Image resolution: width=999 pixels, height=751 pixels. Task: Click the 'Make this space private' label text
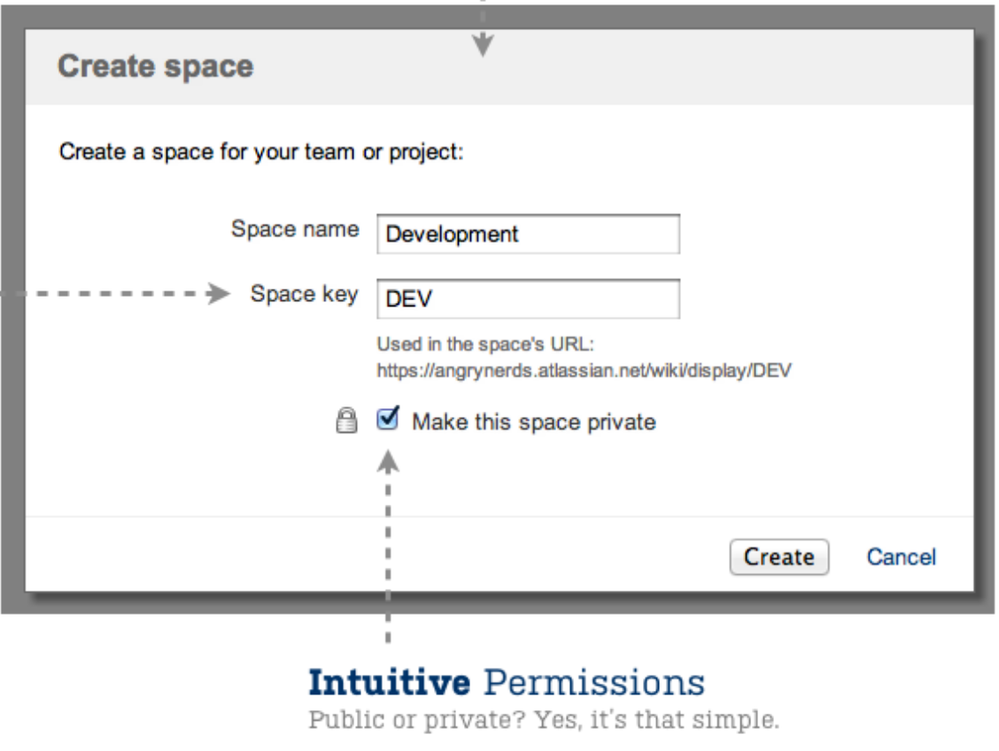click(534, 422)
